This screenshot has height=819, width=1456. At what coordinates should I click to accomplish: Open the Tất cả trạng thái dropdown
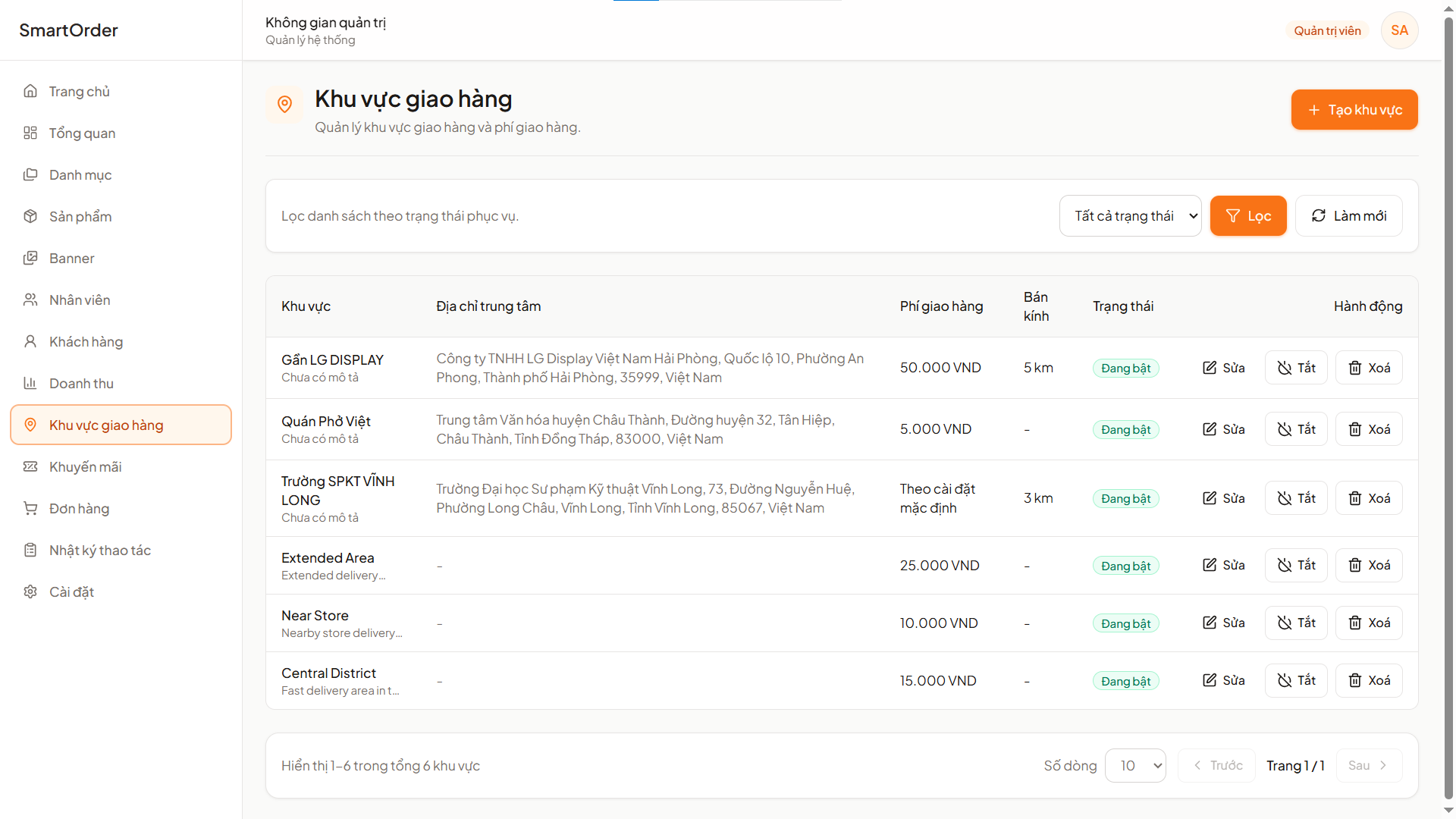[x=1130, y=216]
